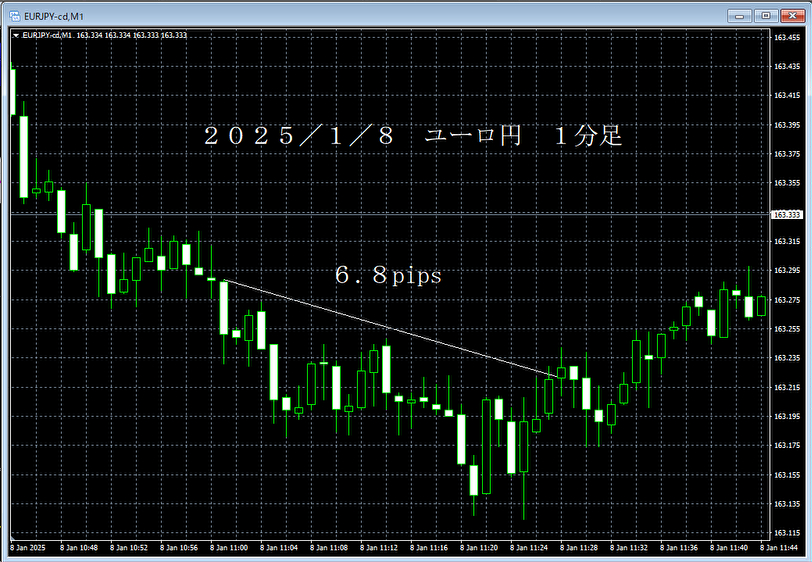
Task: Click the 163.355 price axis label
Action: click(787, 183)
